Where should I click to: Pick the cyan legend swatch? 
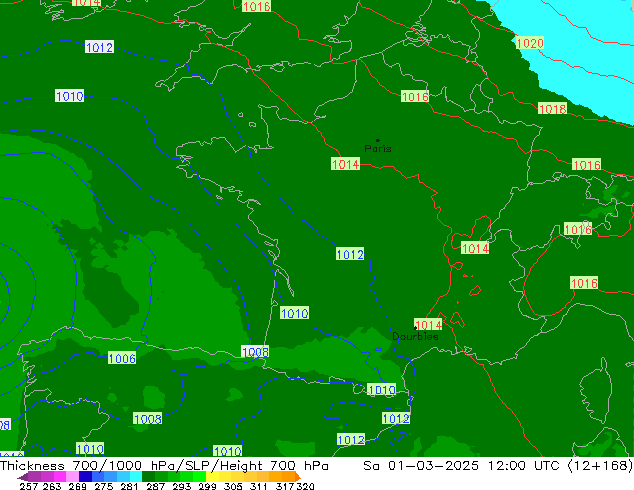pos(136,476)
